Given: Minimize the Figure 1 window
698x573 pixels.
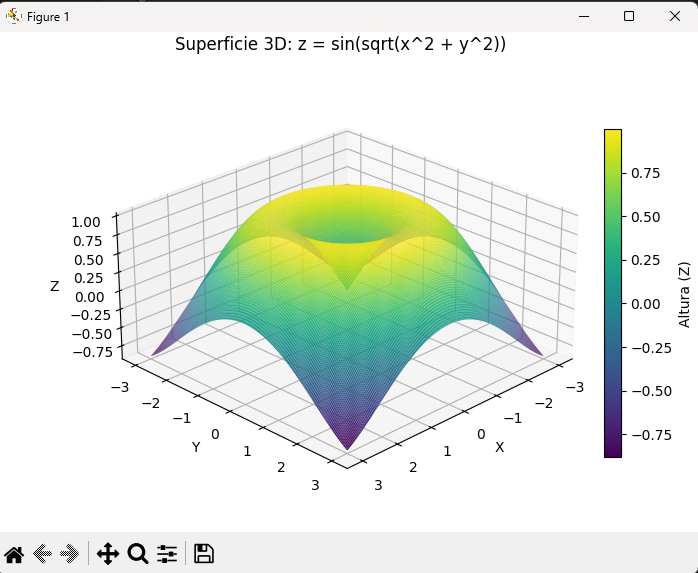Looking at the screenshot, I should (x=582, y=16).
